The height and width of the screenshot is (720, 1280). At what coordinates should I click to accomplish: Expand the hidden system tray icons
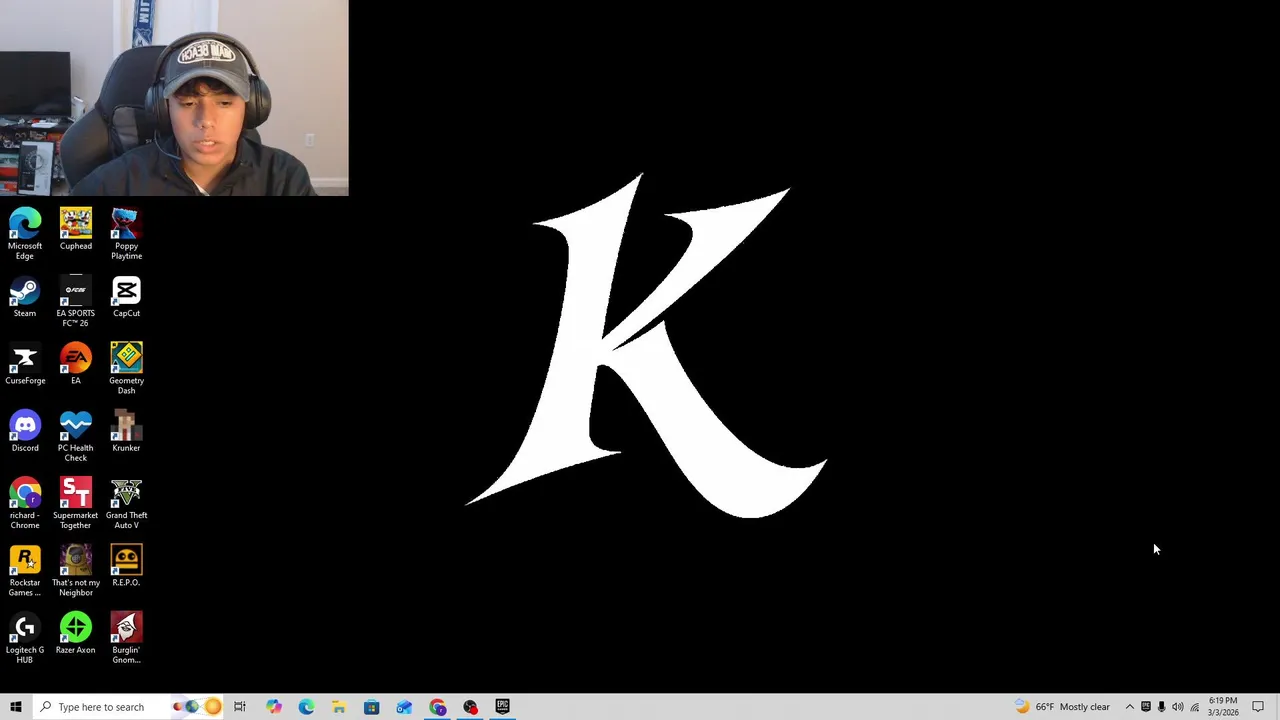(1130, 707)
